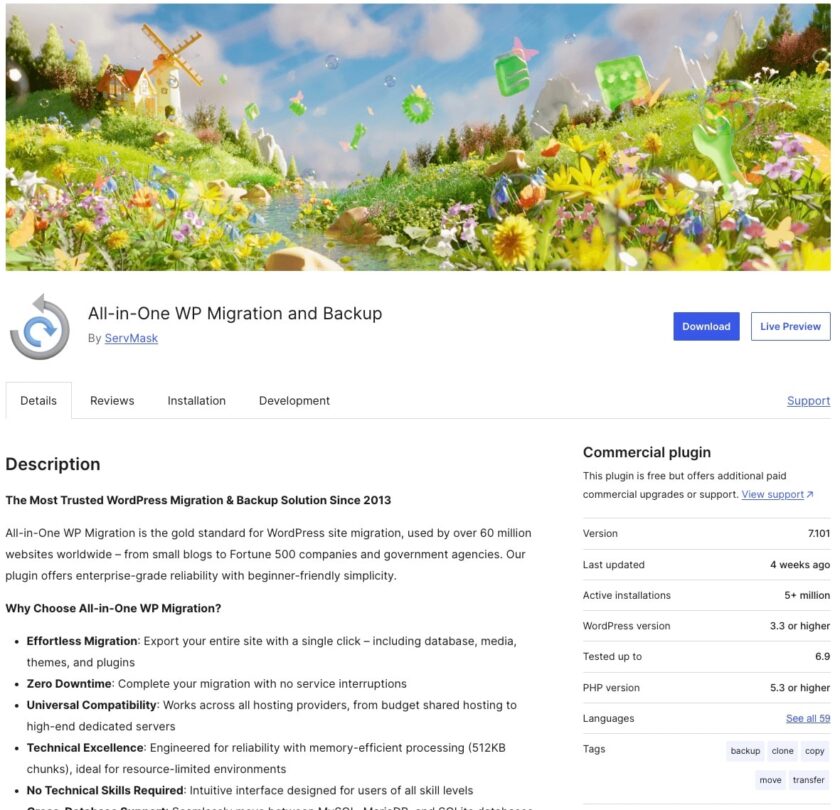
Task: Click the Commercial plugin sidebar heading
Action: click(647, 452)
